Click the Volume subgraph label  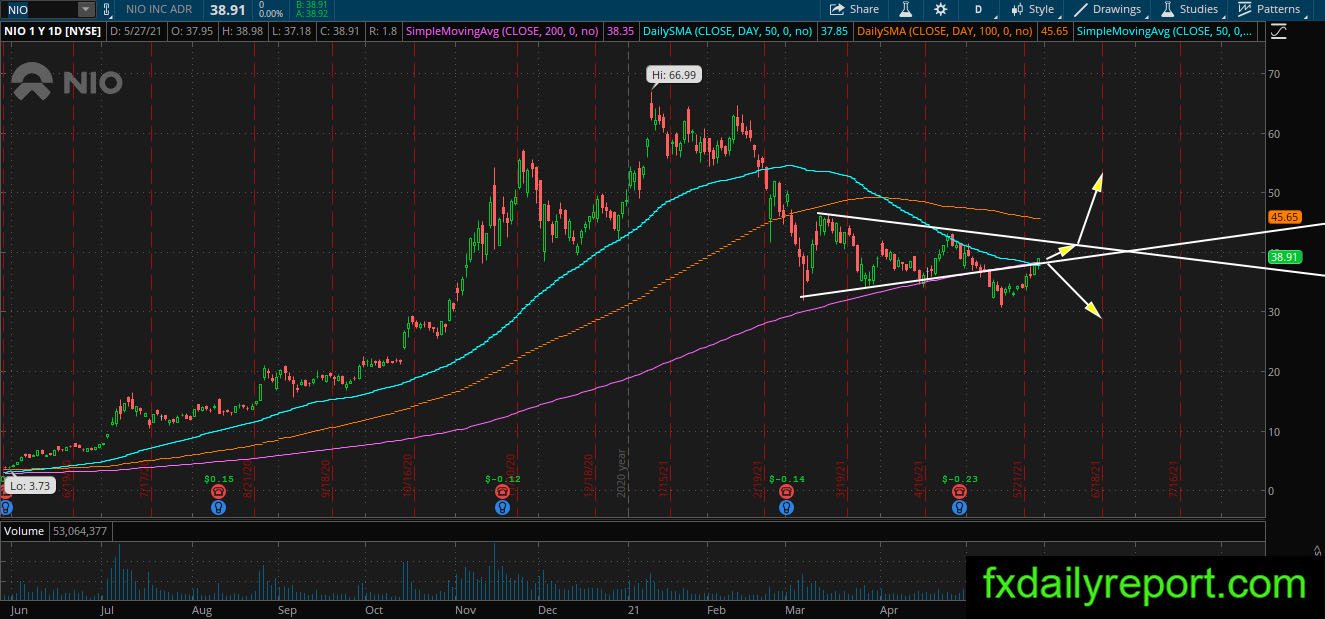(24, 531)
